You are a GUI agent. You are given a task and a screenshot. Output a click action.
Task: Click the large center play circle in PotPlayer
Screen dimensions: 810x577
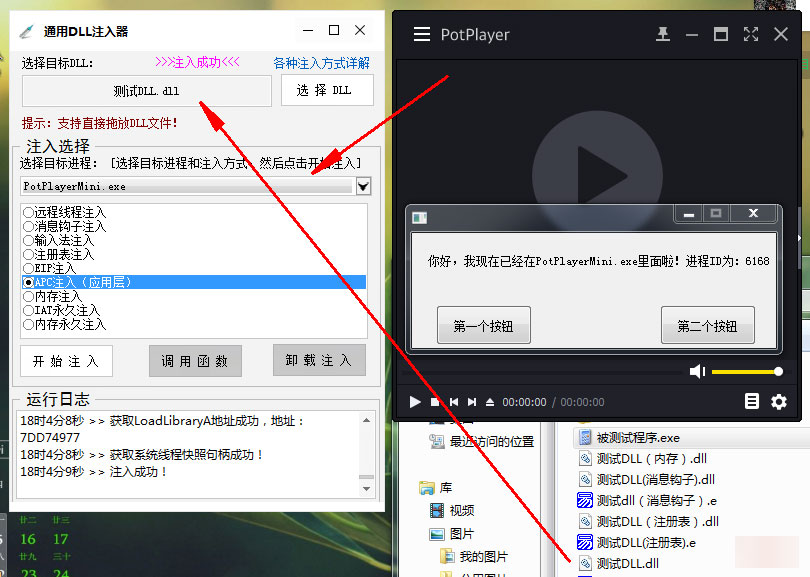point(597,176)
